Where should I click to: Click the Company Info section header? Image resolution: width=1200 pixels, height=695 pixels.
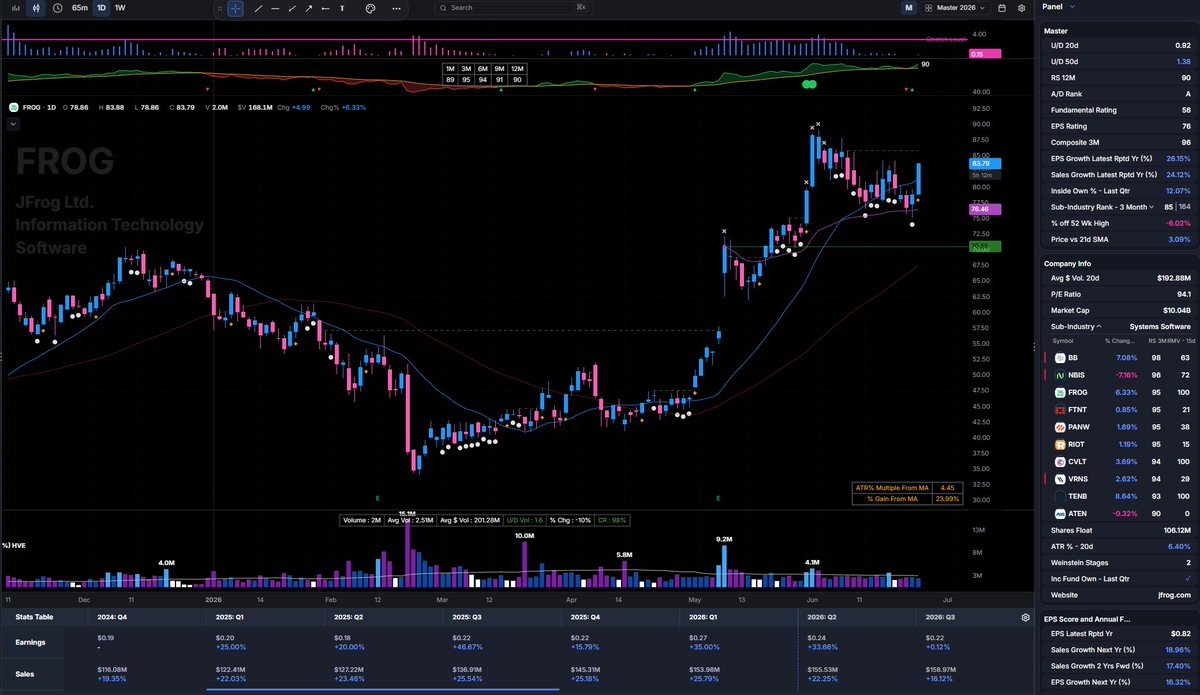(x=1068, y=263)
